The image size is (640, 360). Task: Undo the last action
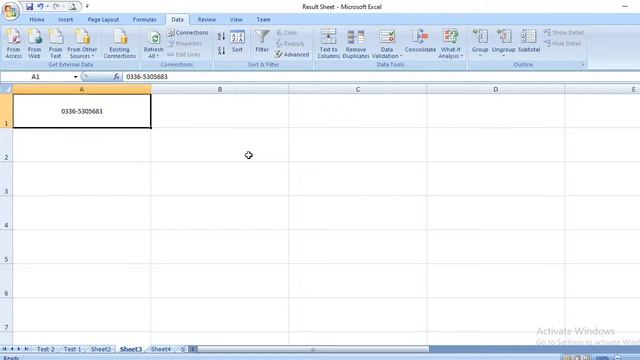pyautogui.click(x=40, y=7)
